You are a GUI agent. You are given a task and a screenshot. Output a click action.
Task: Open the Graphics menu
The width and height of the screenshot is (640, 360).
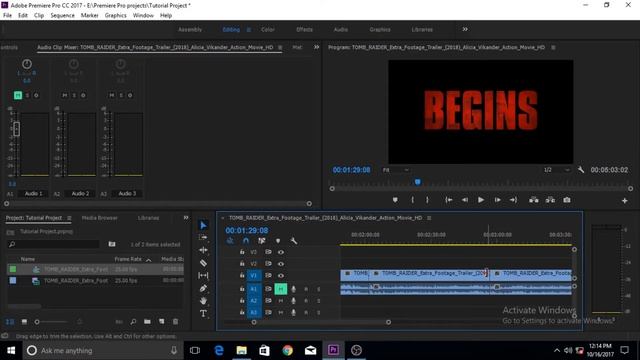(x=116, y=16)
